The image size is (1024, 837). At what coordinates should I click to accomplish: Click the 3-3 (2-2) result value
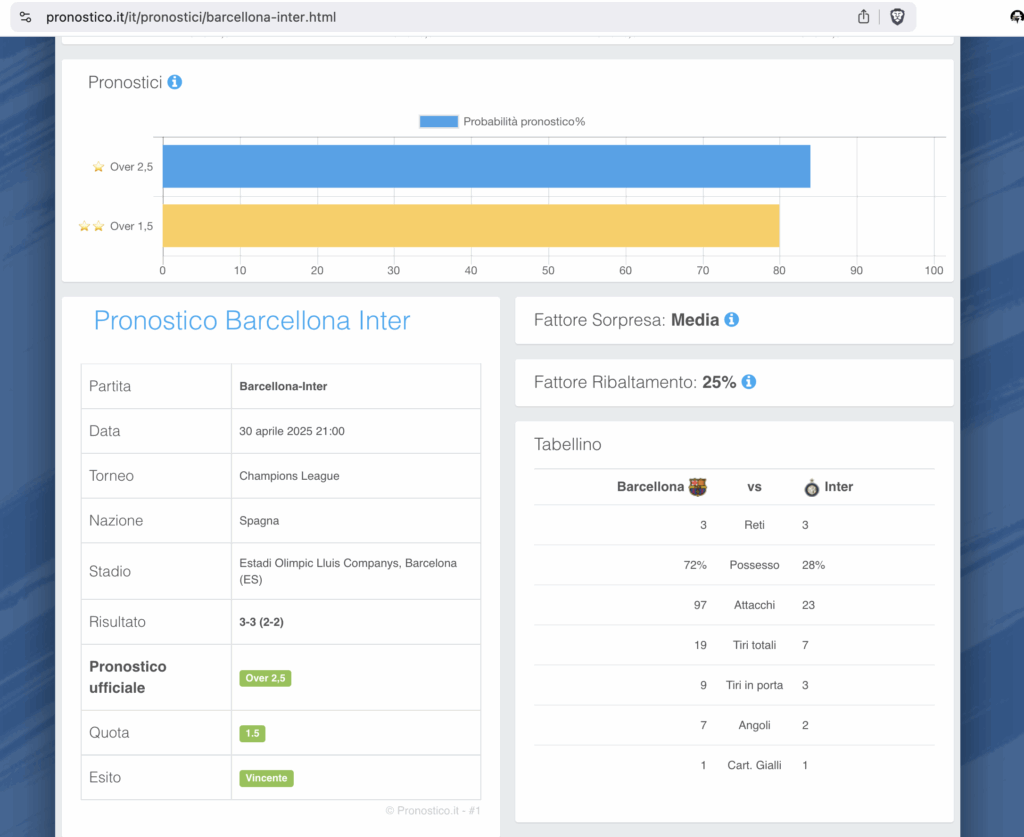pyautogui.click(x=261, y=622)
